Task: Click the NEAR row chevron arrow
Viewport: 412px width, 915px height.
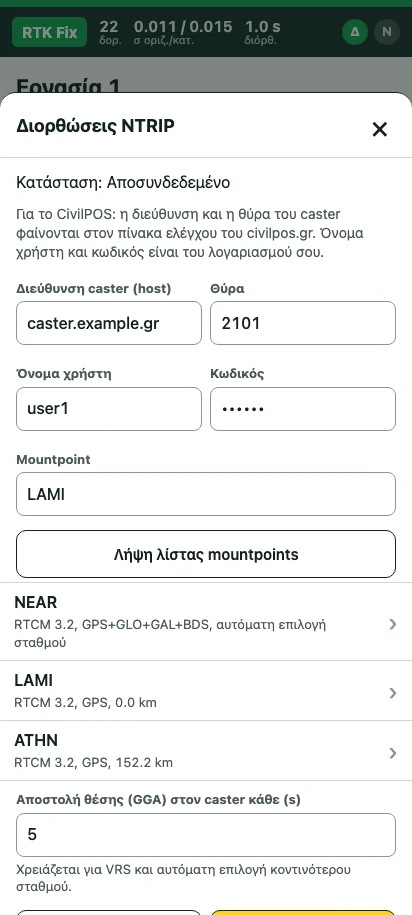Action: (x=393, y=624)
